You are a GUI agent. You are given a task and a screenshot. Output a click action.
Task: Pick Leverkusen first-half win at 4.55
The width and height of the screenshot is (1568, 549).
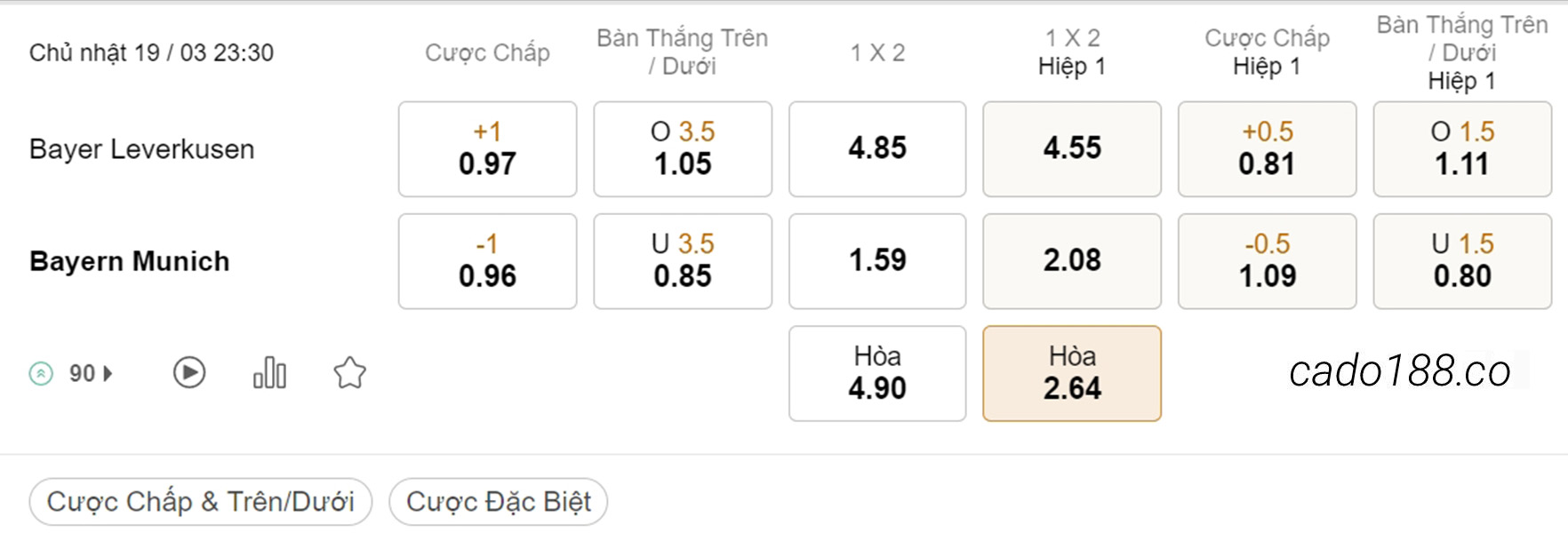click(x=1072, y=148)
